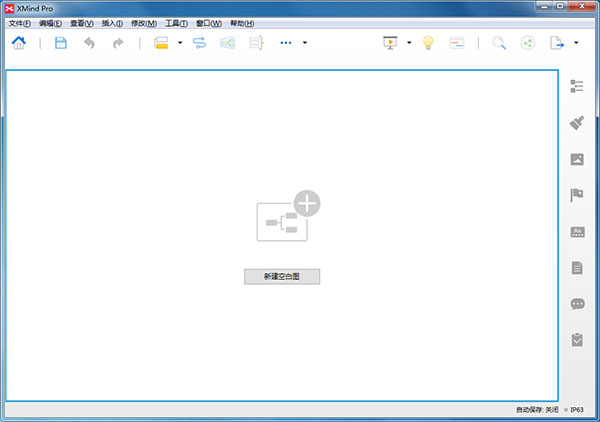Screen dimensions: 600x422
Task: Expand the Export dropdown arrow
Action: point(578,43)
